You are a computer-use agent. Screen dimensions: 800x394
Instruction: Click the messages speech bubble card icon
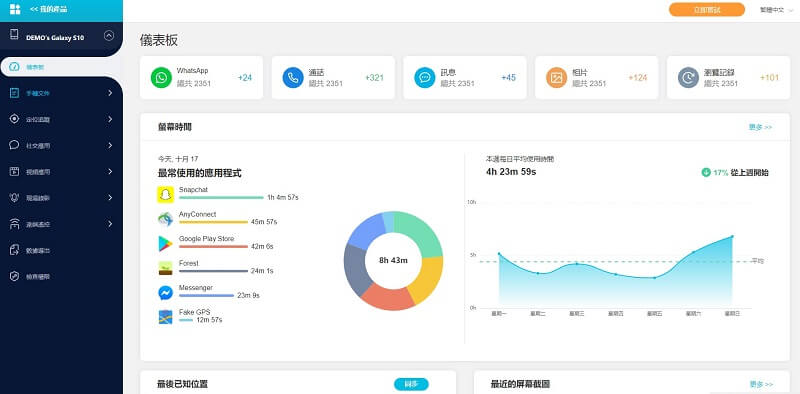point(424,78)
